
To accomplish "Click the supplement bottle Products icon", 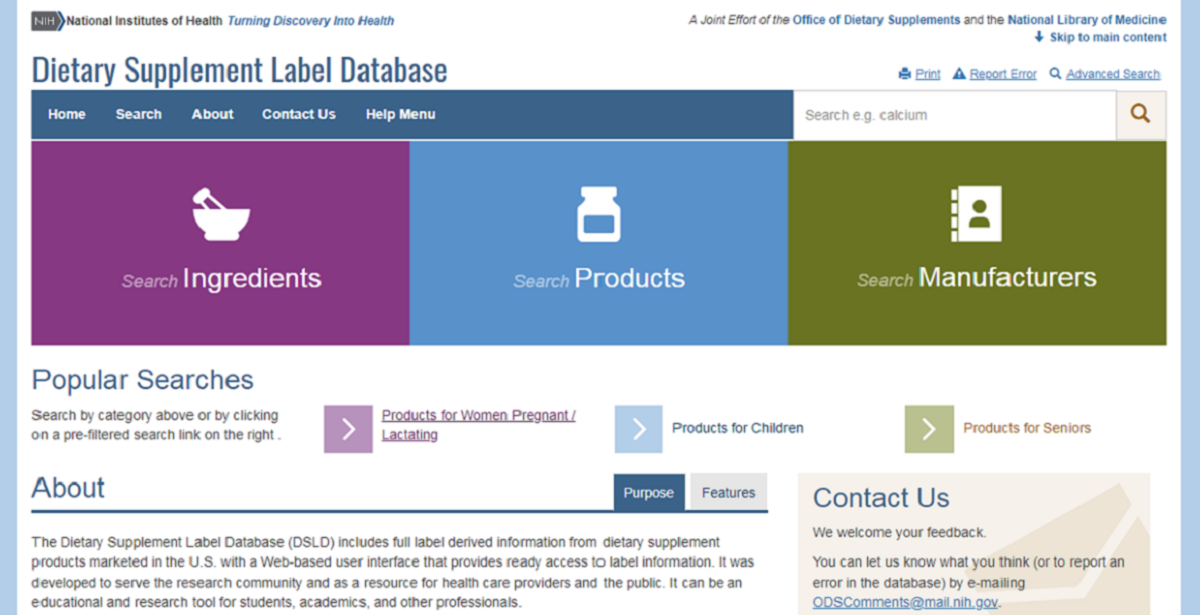I will (x=599, y=214).
